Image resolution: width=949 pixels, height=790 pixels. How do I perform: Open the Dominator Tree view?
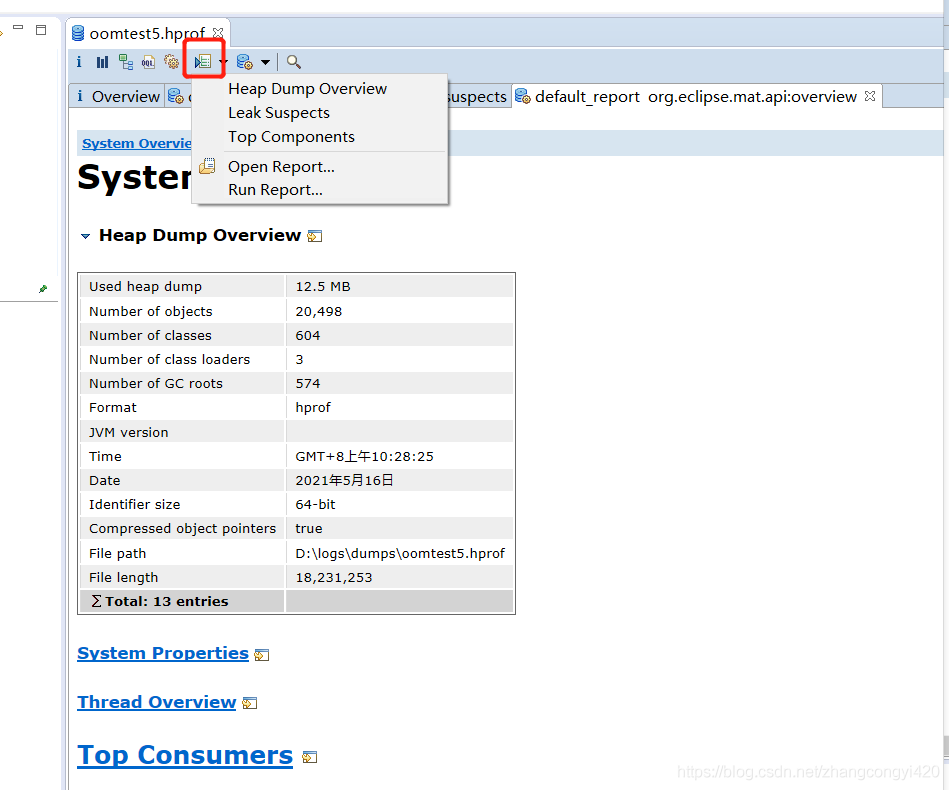pos(126,62)
